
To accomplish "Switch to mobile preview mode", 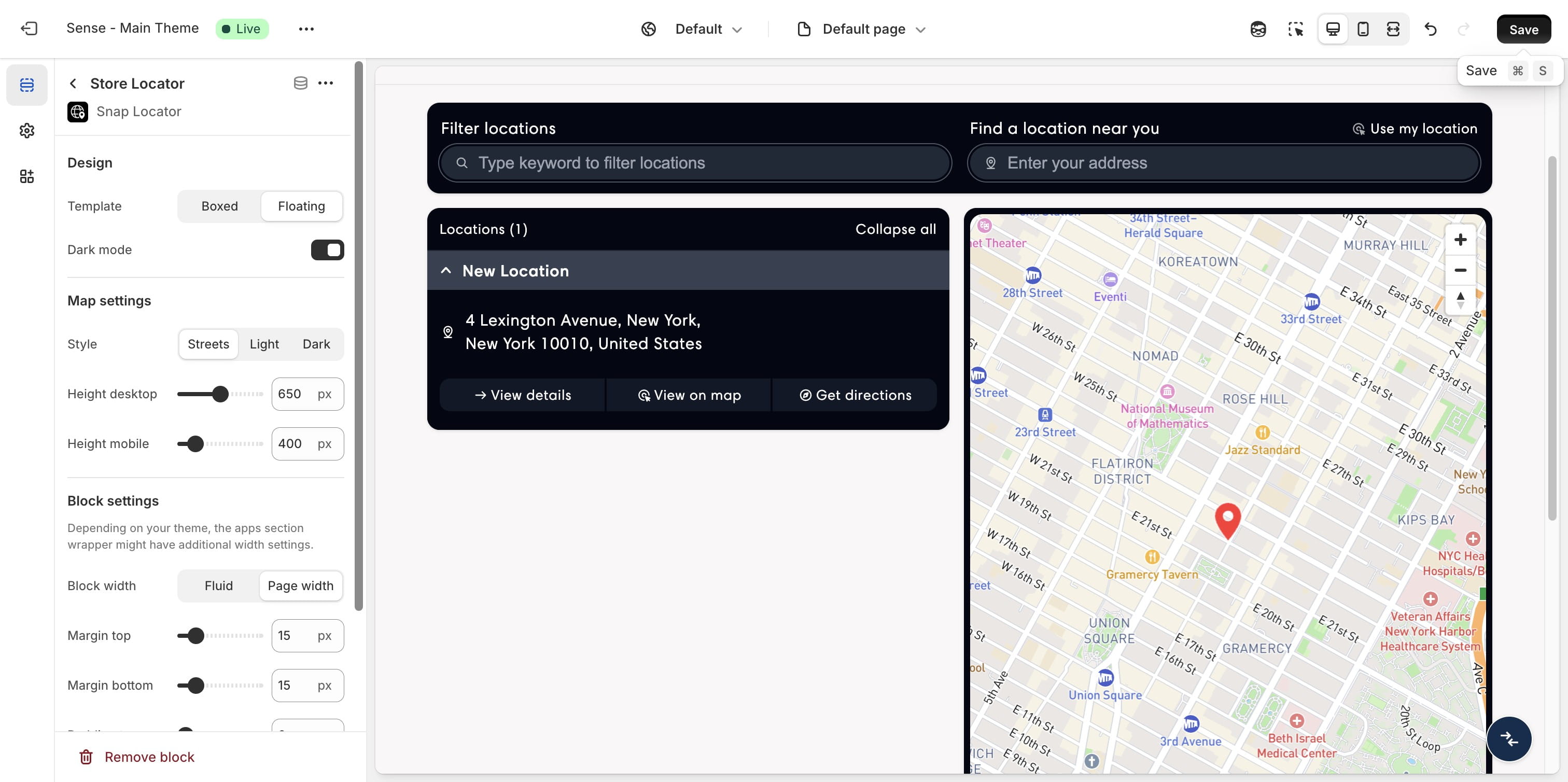I will tap(1363, 29).
